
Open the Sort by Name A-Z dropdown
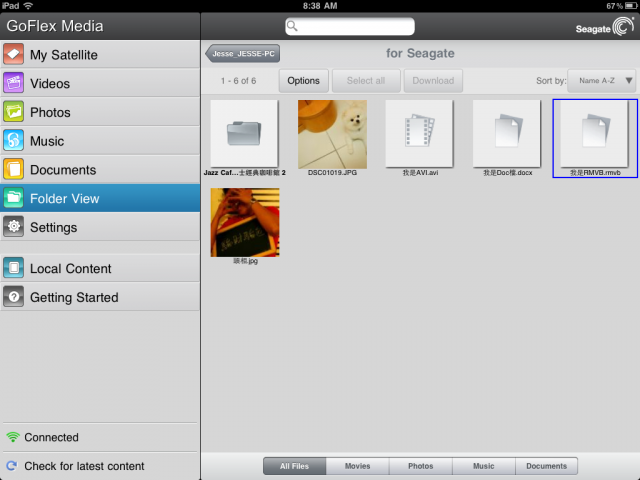pos(601,81)
